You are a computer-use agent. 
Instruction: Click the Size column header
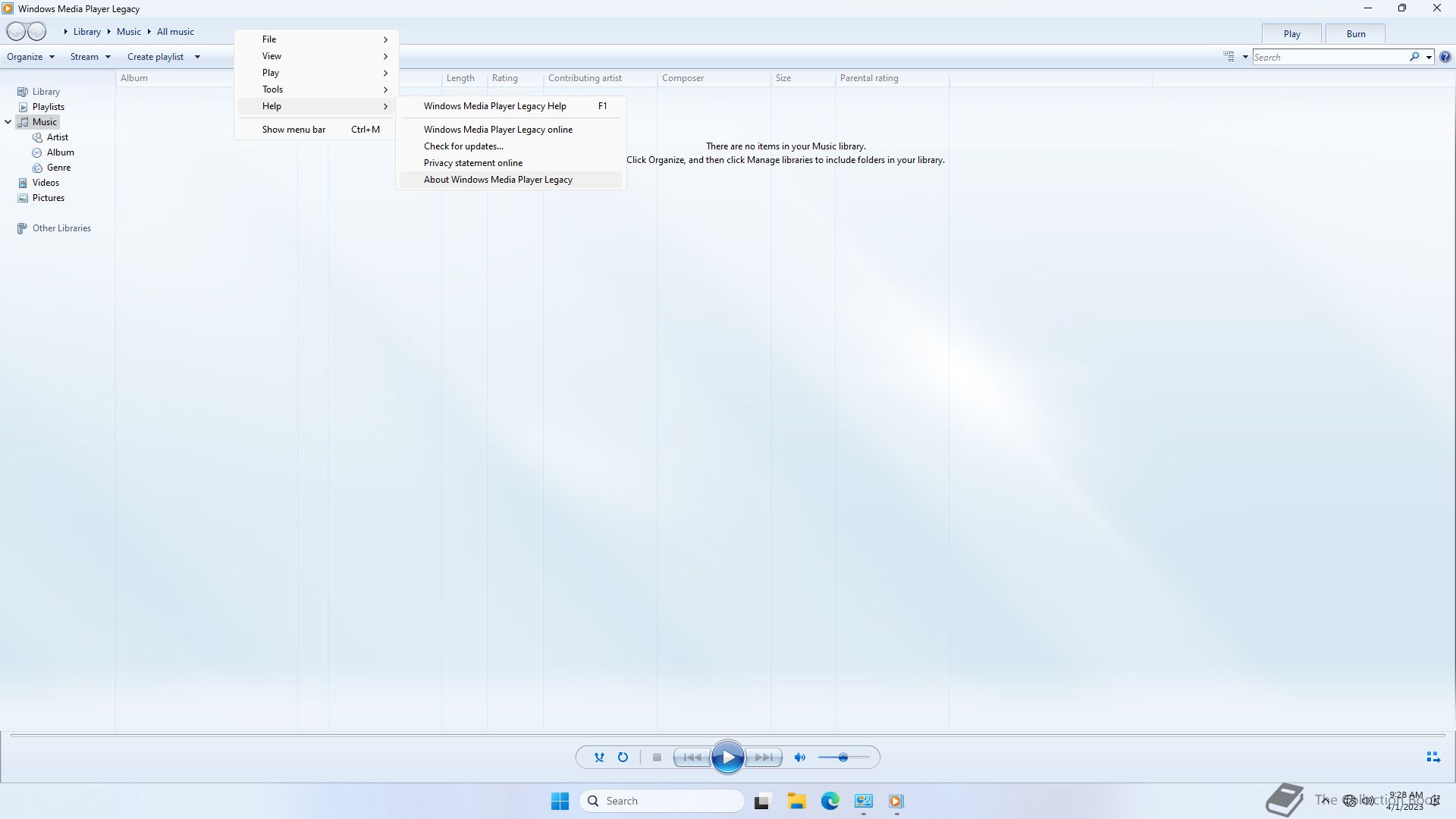pos(802,78)
